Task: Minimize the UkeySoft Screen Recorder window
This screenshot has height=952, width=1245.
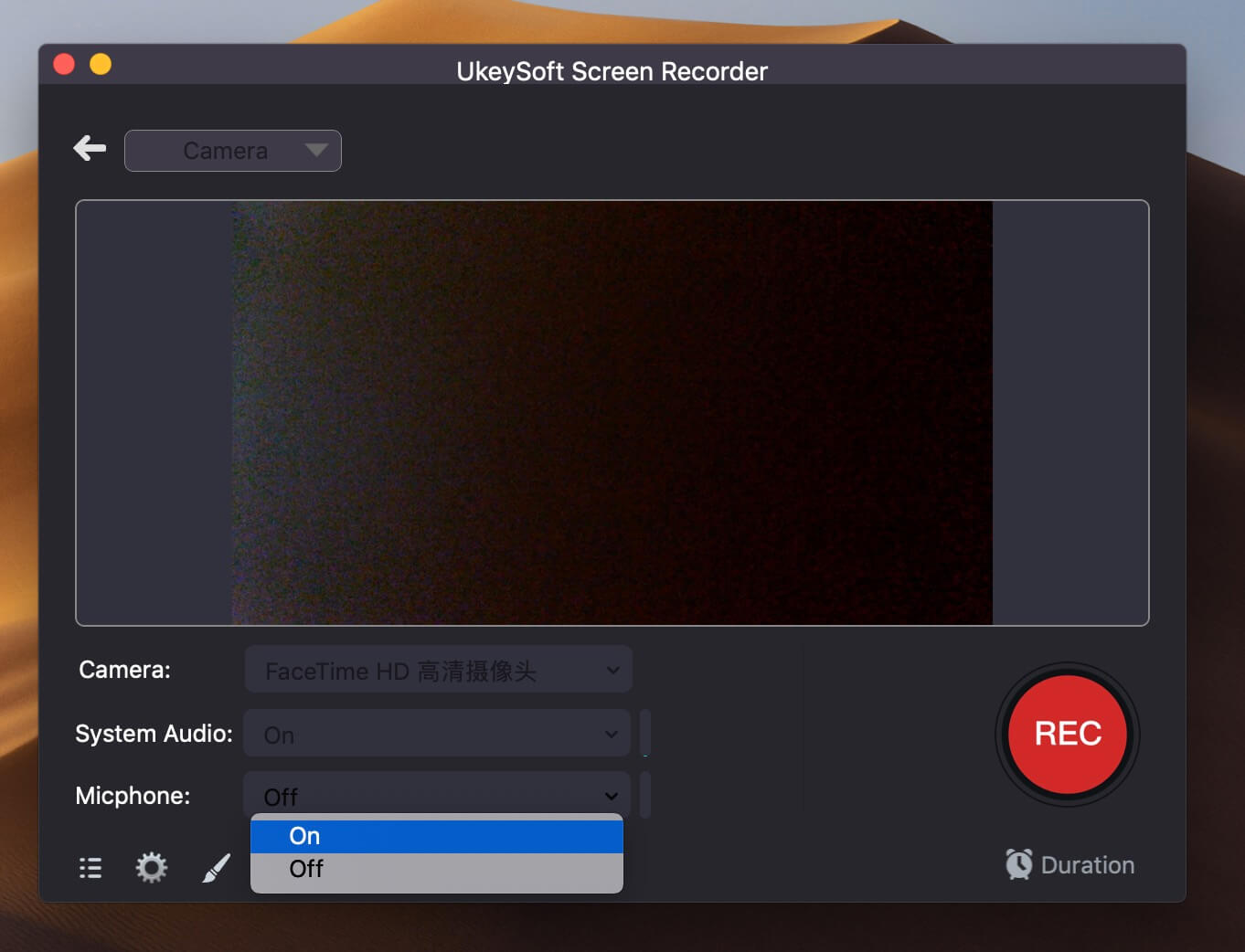Action: coord(101,64)
